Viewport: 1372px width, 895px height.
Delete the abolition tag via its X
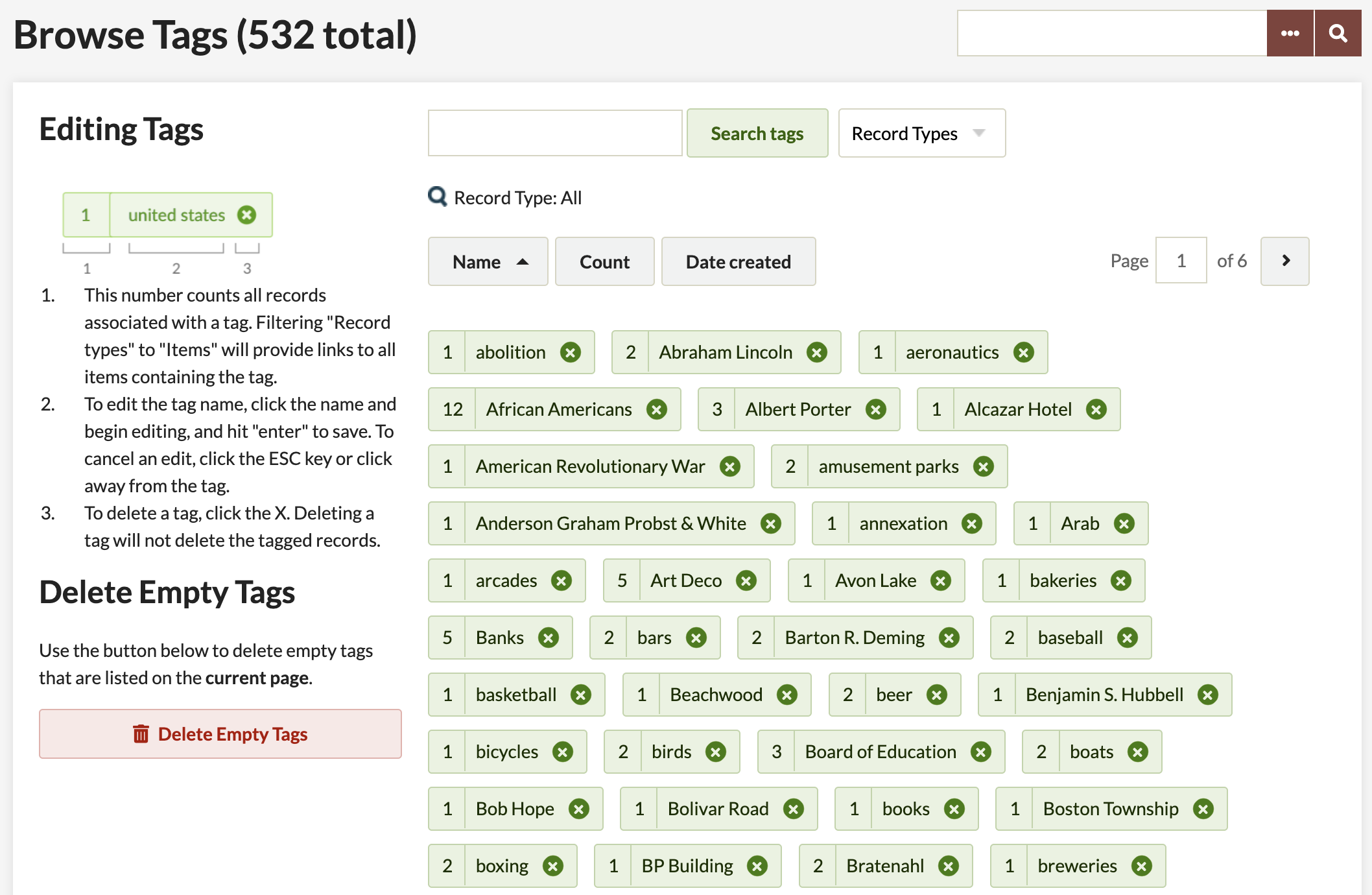coord(571,352)
